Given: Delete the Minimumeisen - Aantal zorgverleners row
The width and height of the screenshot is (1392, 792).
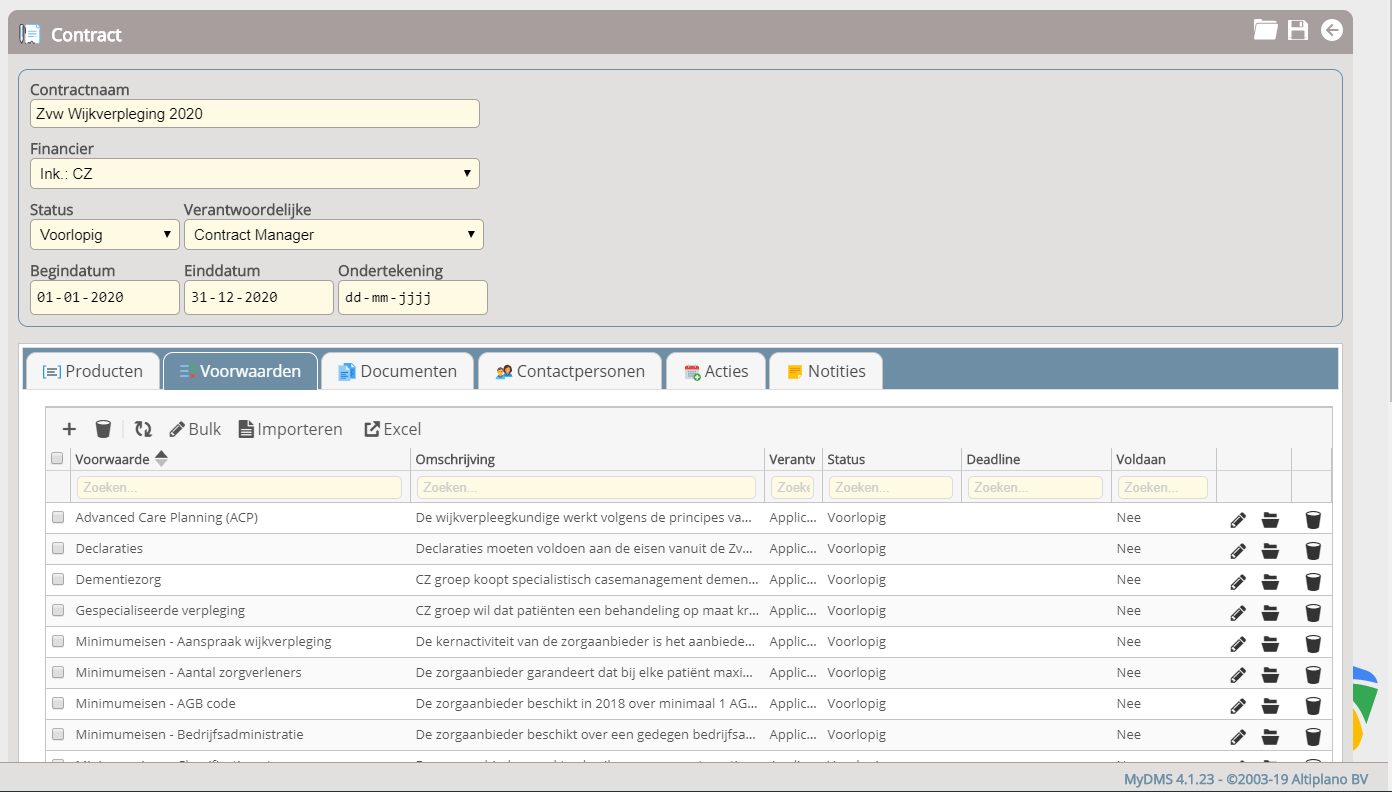Looking at the screenshot, I should (x=1313, y=674).
